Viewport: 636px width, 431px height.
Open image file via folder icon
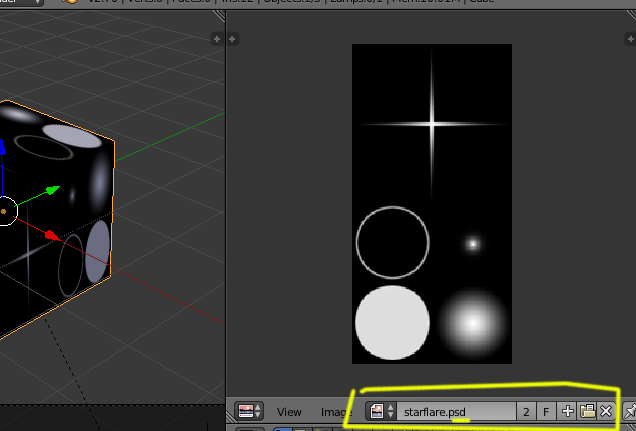(x=587, y=412)
